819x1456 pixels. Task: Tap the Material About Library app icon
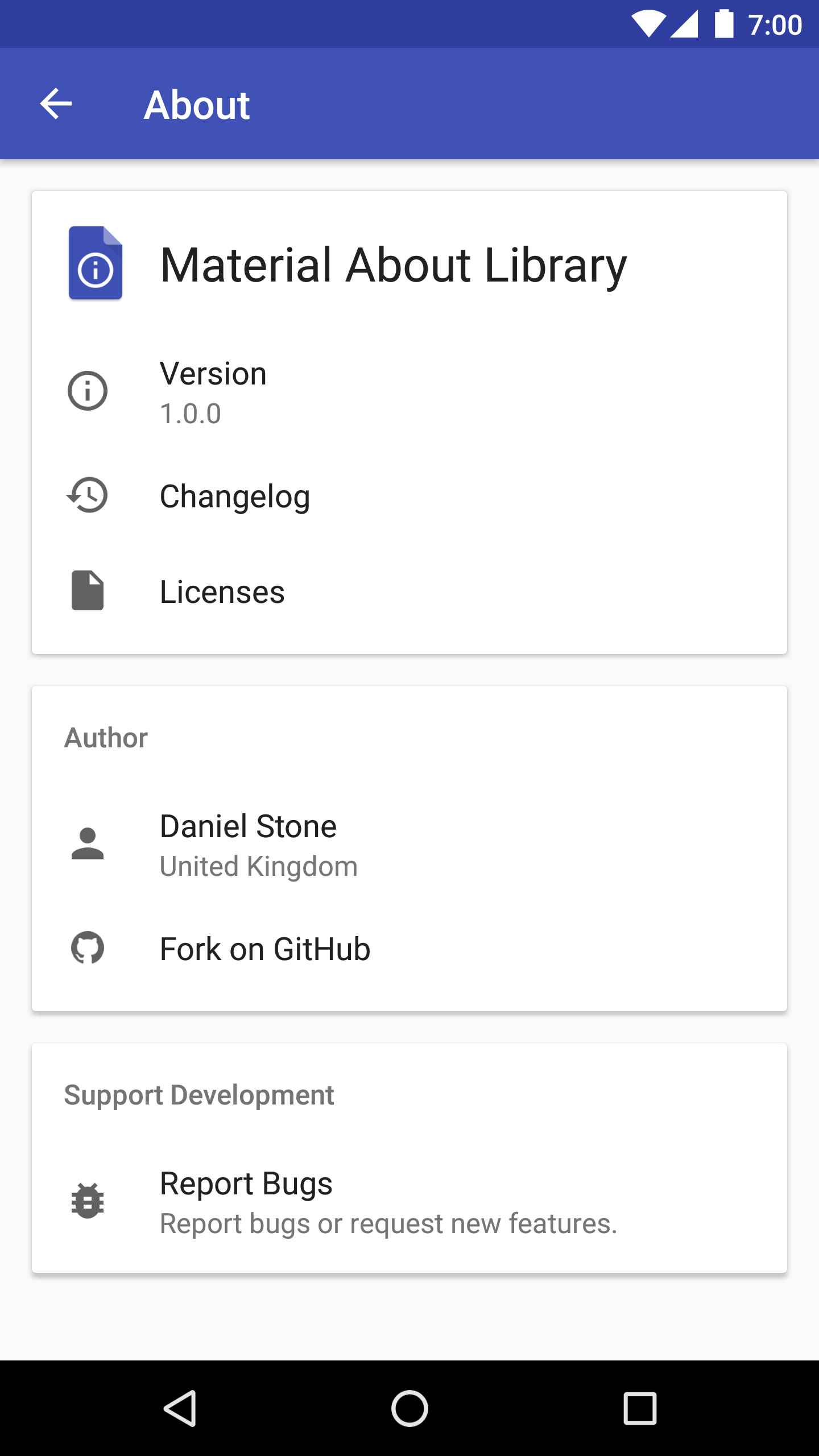pyautogui.click(x=96, y=263)
